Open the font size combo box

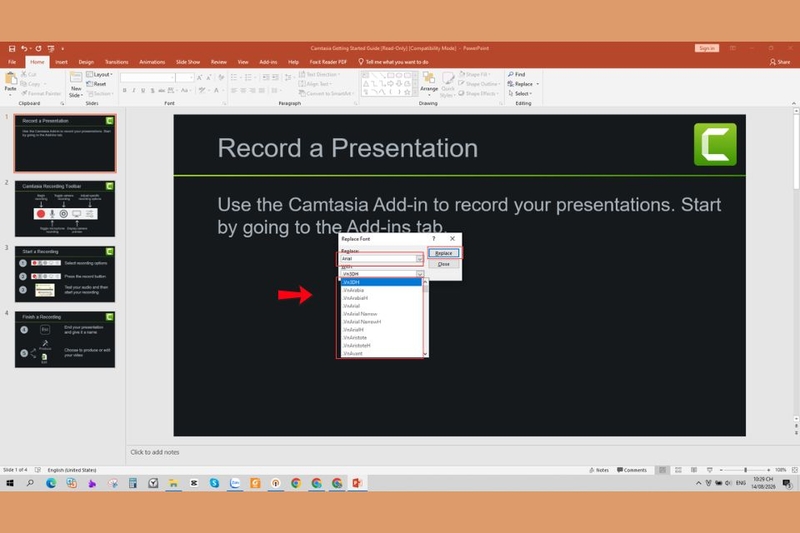pyautogui.click(x=185, y=78)
